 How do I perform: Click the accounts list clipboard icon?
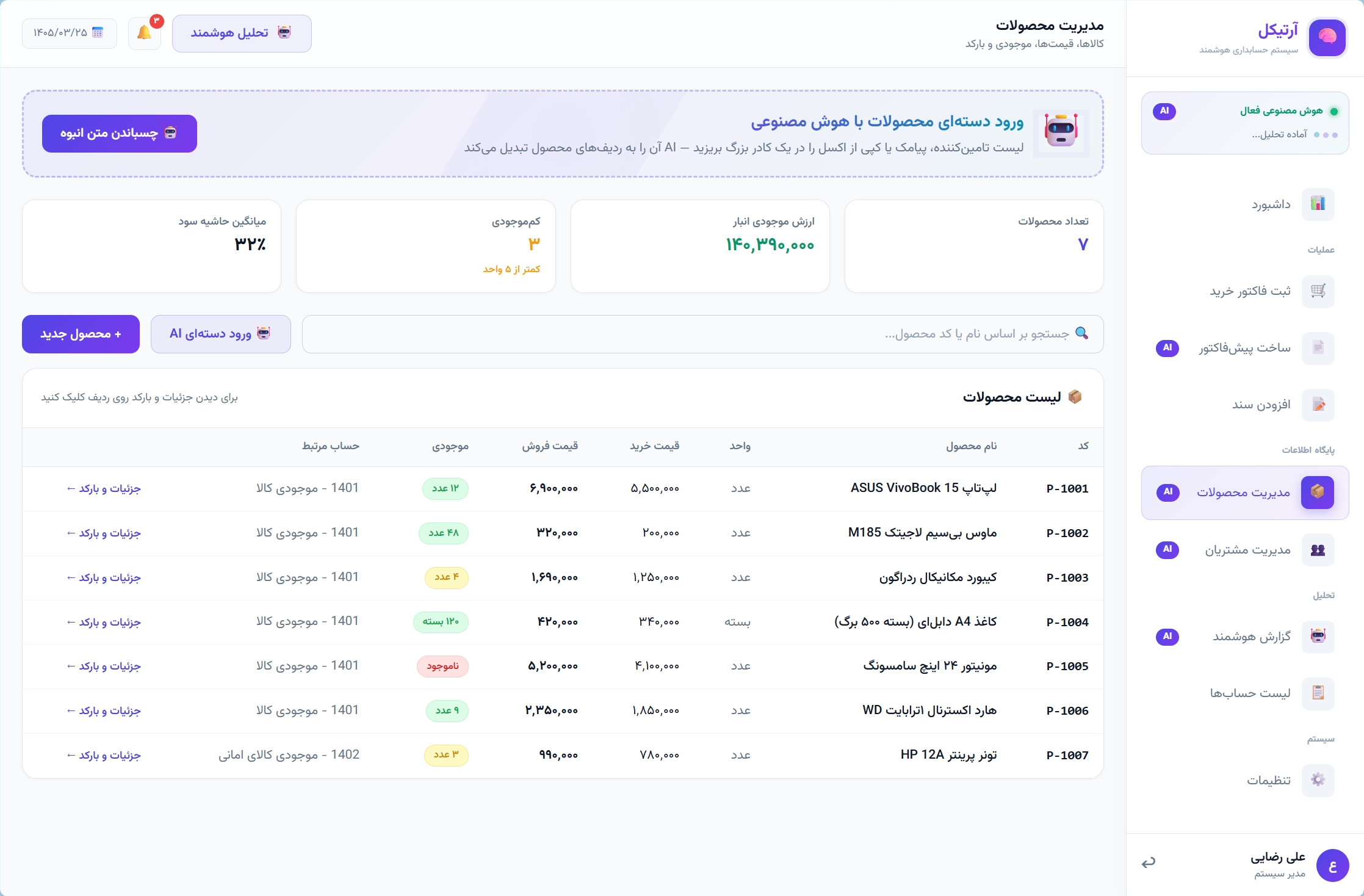click(x=1318, y=693)
